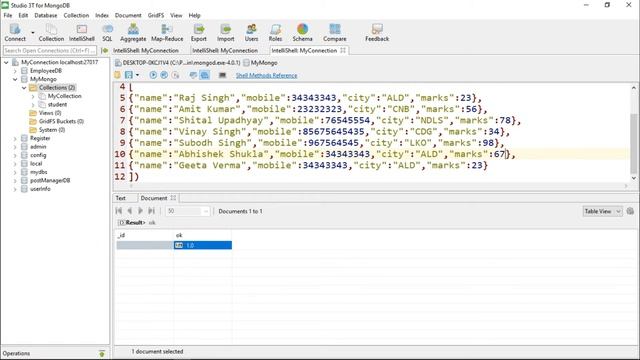The width and height of the screenshot is (640, 360).
Task: Go to previous results page
Action: (x=129, y=211)
